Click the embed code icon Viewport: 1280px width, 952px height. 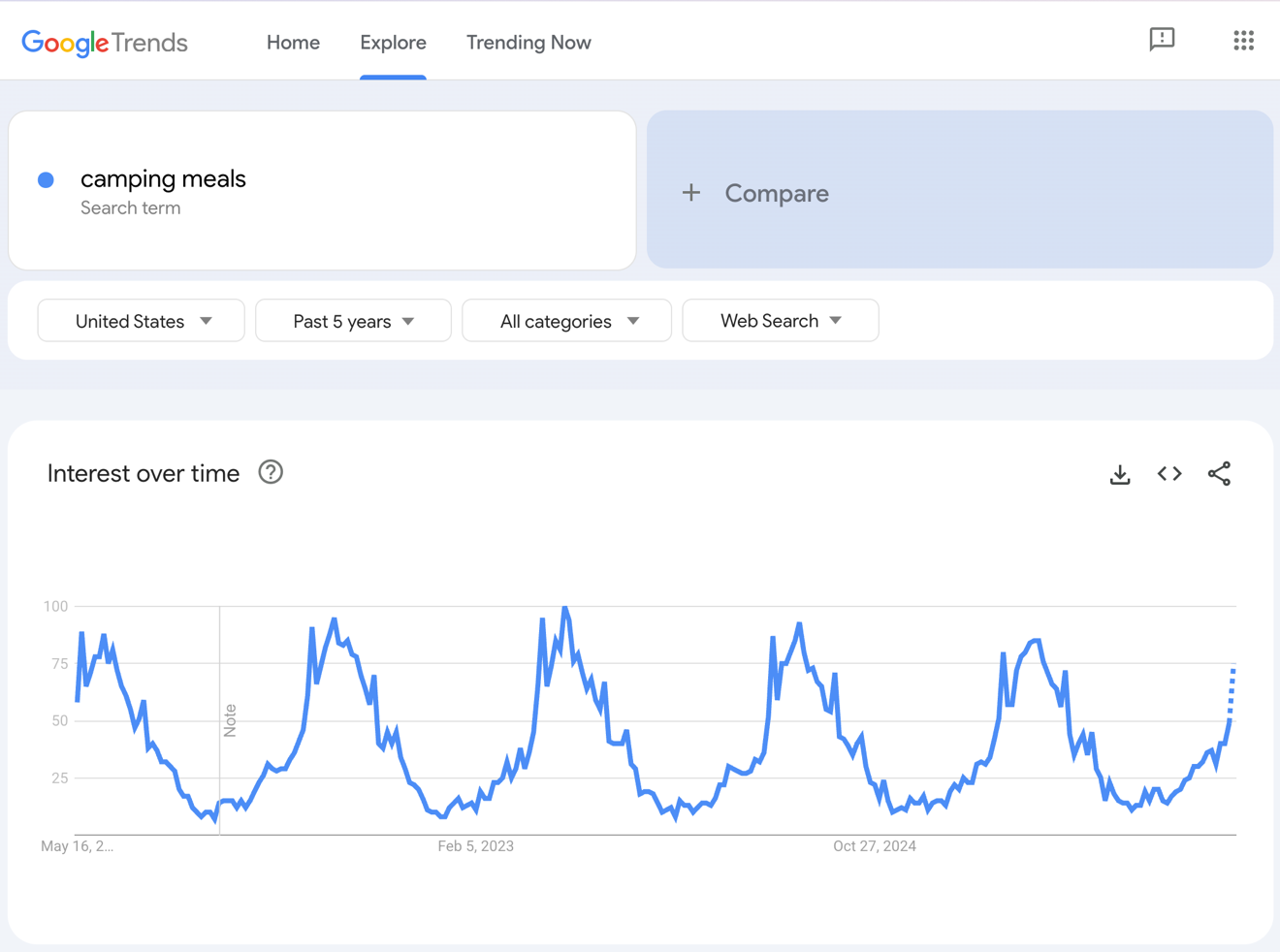pyautogui.click(x=1169, y=474)
